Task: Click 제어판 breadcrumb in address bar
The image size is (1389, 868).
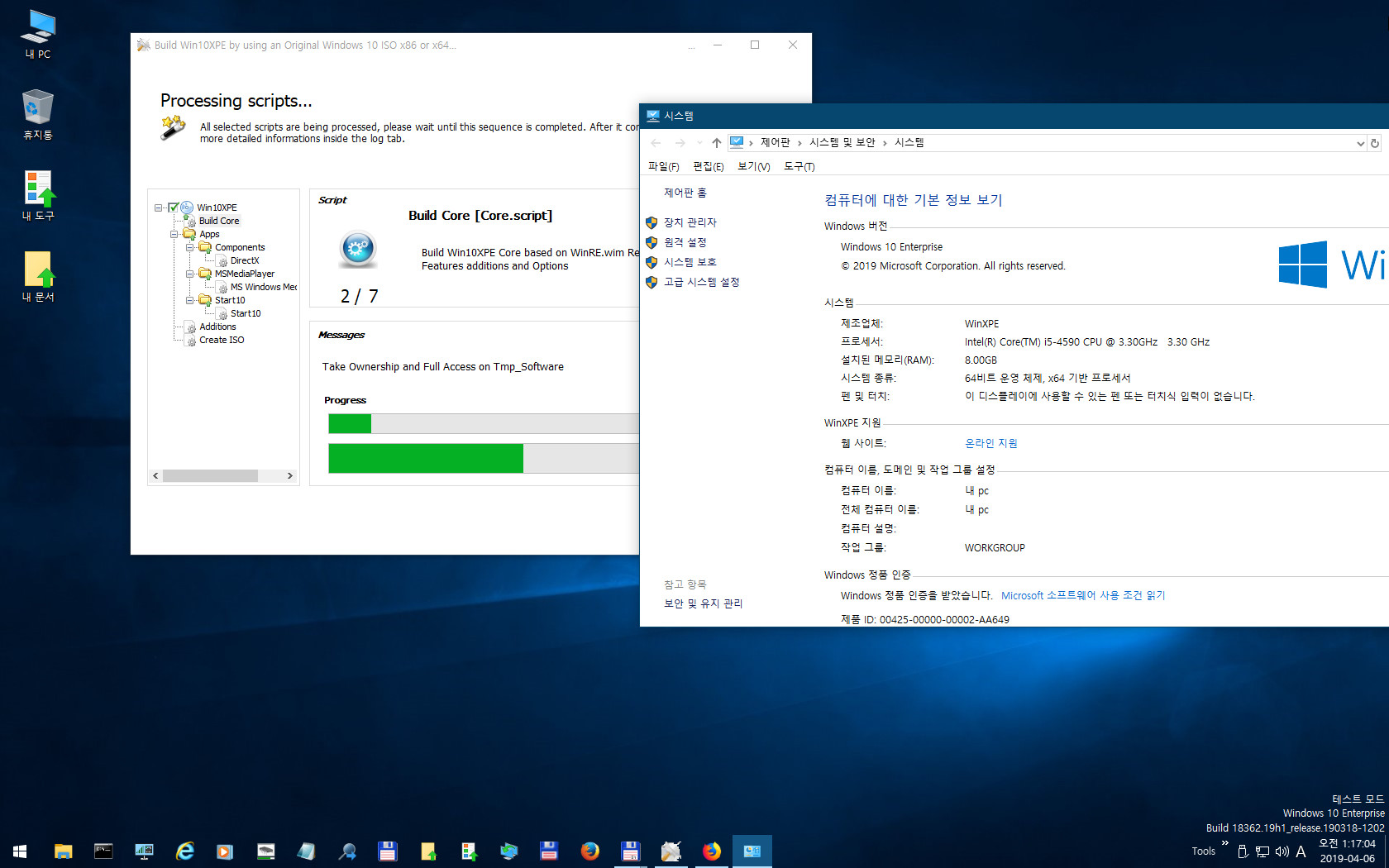Action: (x=775, y=143)
